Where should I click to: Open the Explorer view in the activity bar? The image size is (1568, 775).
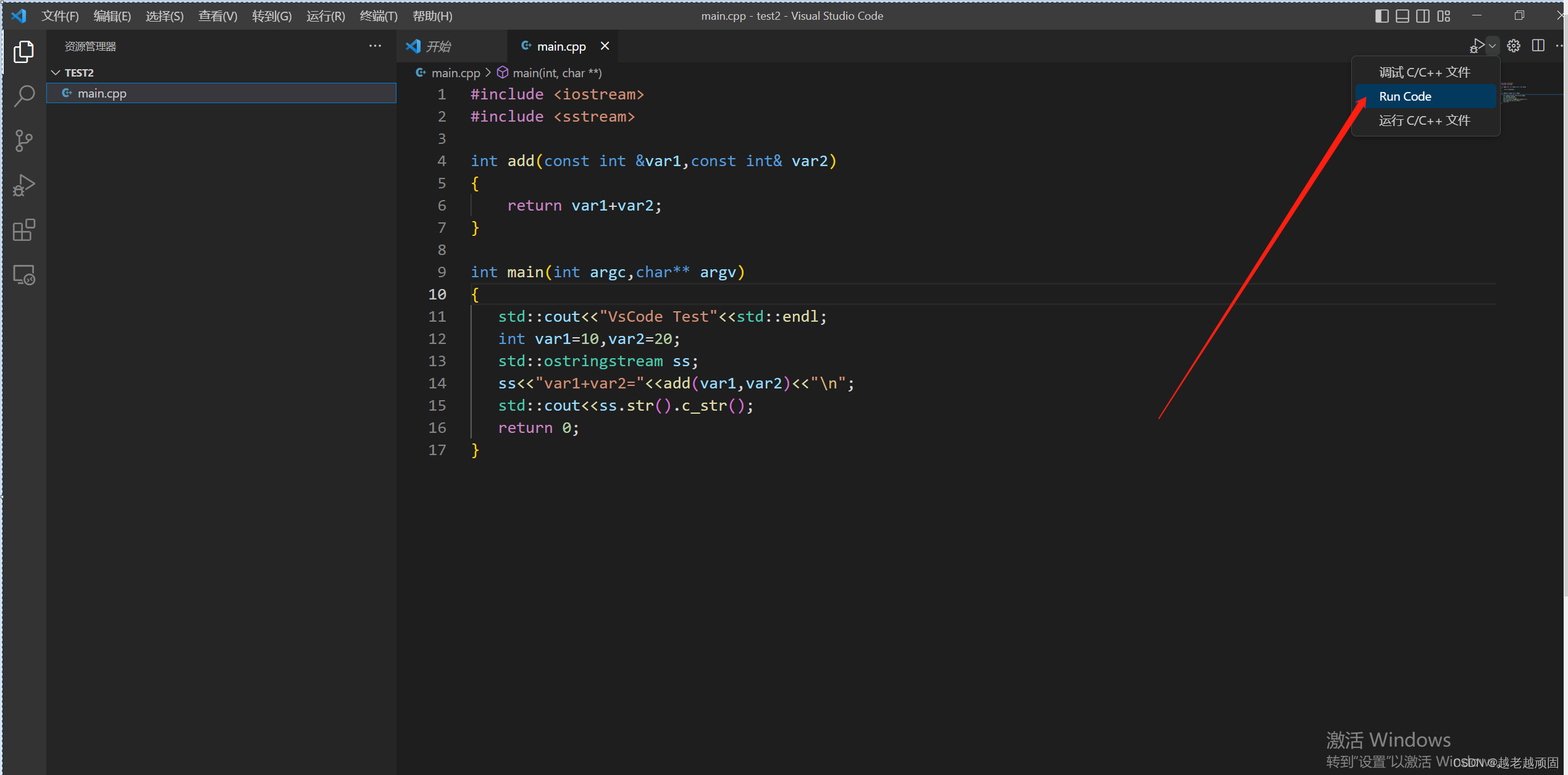tap(23, 51)
